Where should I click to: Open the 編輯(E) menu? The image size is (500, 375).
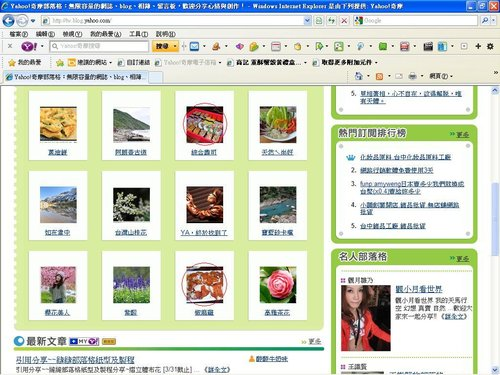pyautogui.click(x=45, y=34)
